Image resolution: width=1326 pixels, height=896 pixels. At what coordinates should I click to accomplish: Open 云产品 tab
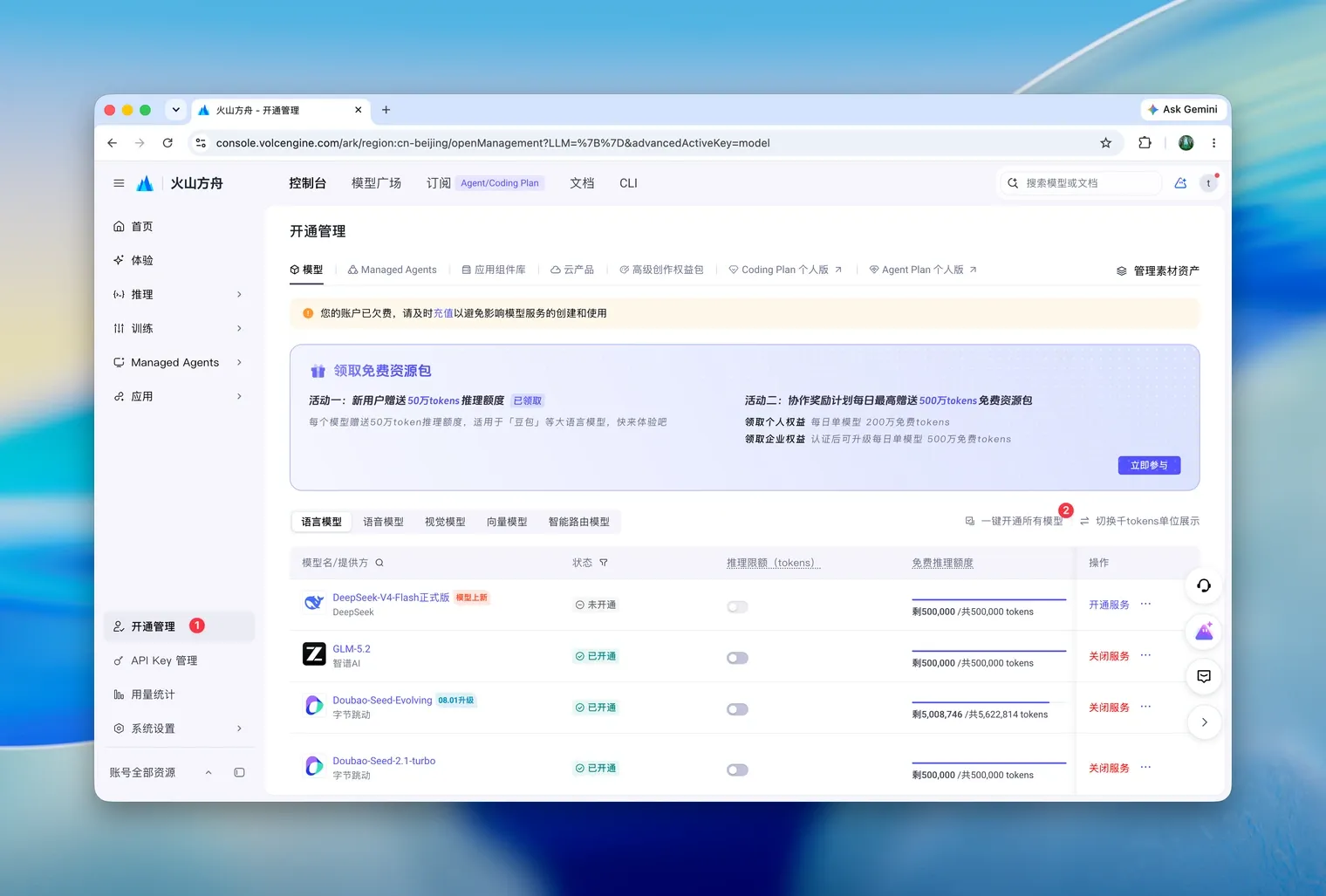tap(572, 270)
